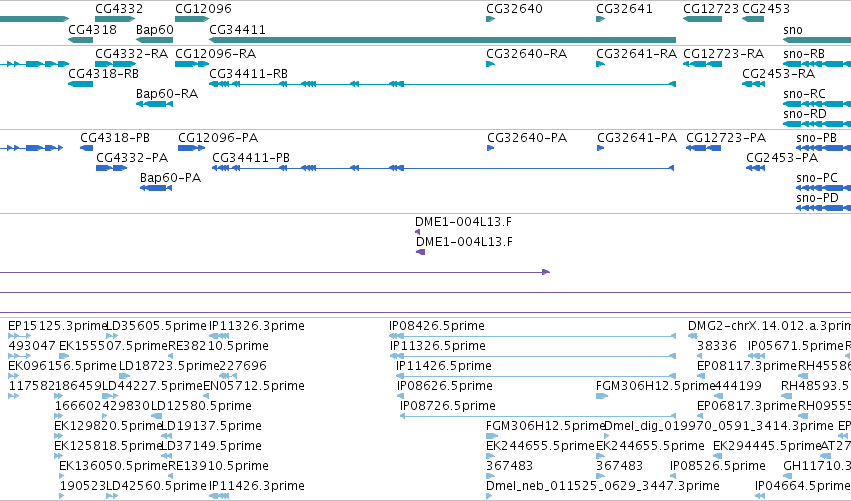
Task: Click transcript label CG32640-RA
Action: click(x=526, y=54)
